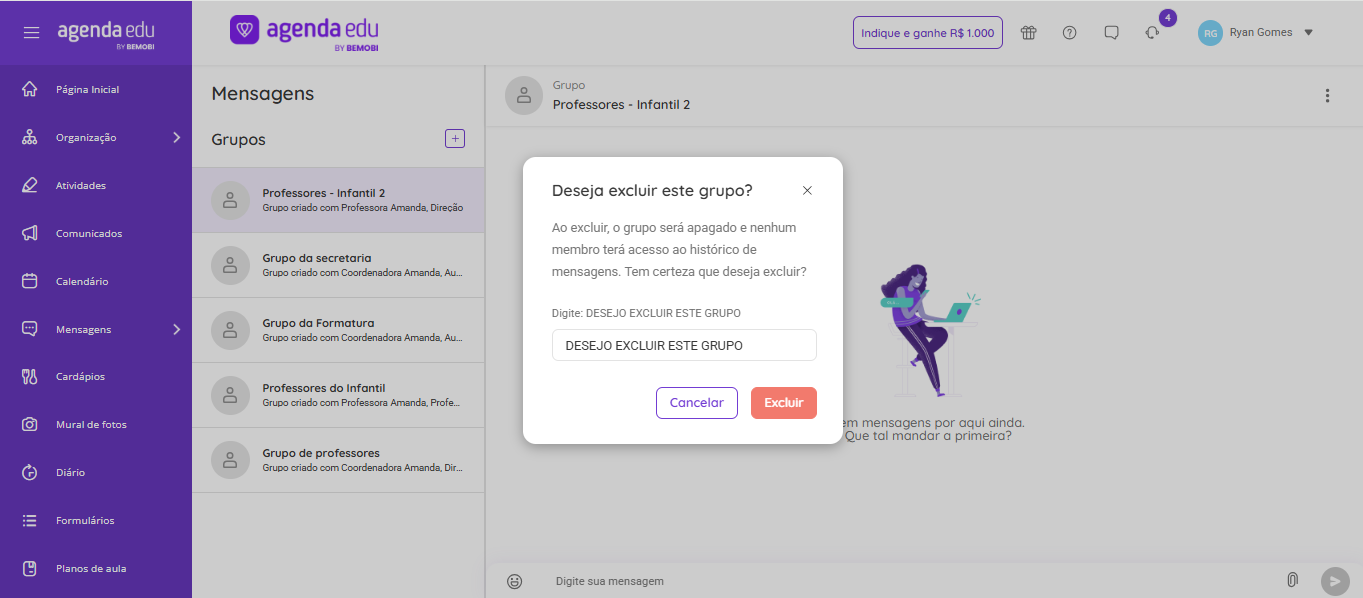
Task: Click the Grupos section heading
Action: tap(239, 139)
